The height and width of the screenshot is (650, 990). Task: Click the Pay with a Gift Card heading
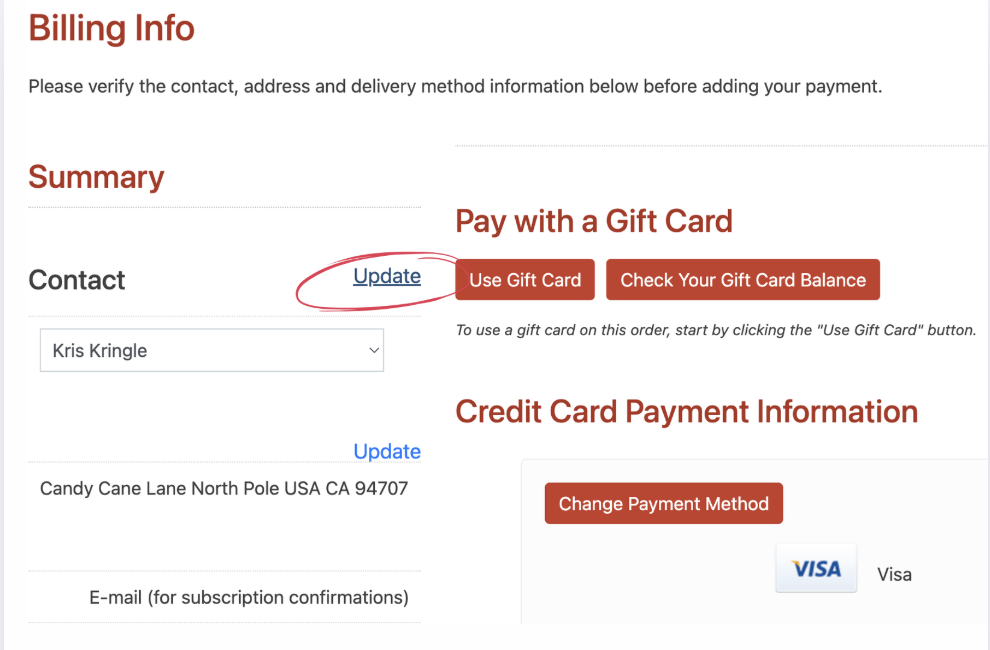[x=594, y=221]
